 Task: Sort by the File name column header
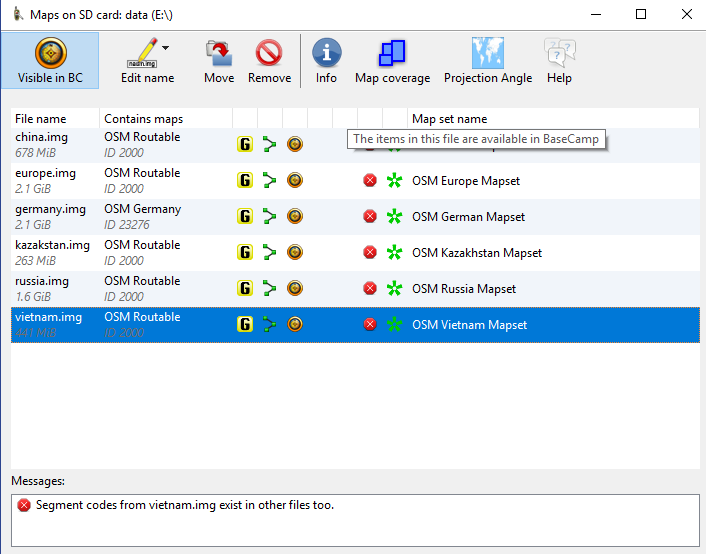coord(55,119)
